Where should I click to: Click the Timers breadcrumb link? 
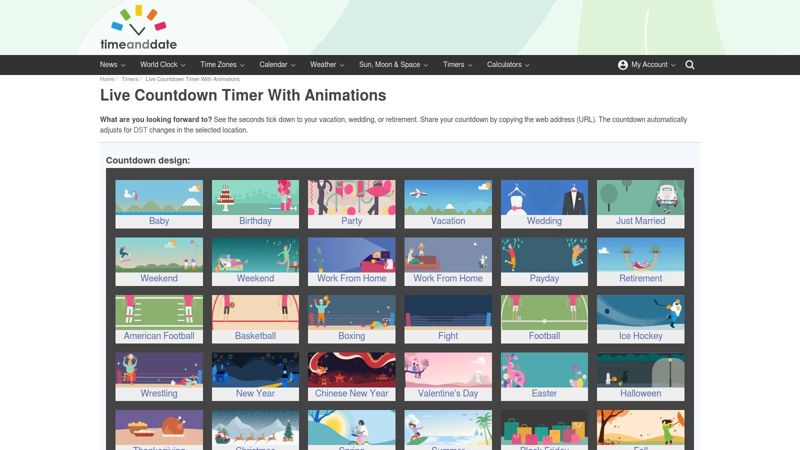129,78
